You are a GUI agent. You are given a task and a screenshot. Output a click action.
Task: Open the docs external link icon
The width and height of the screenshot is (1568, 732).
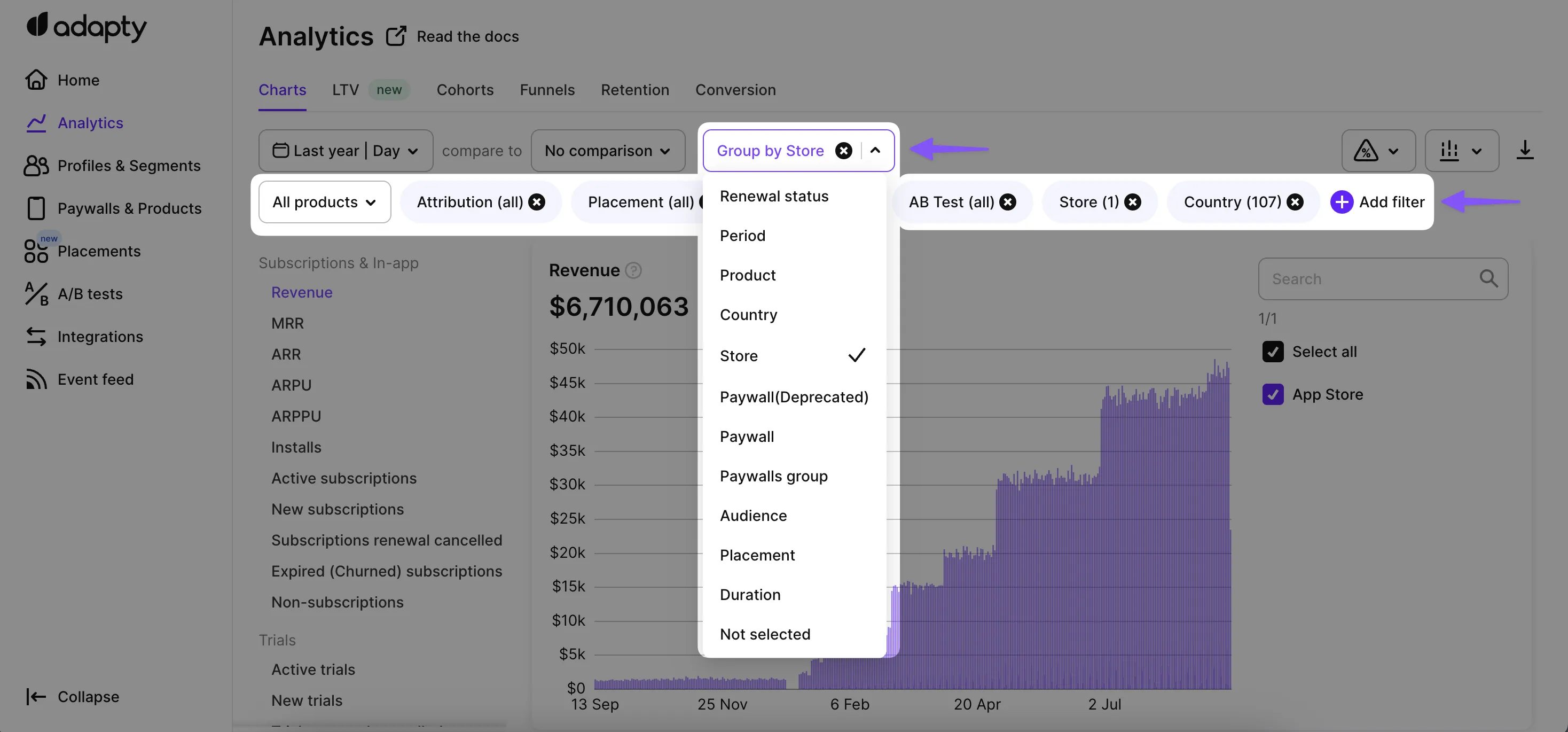(396, 36)
